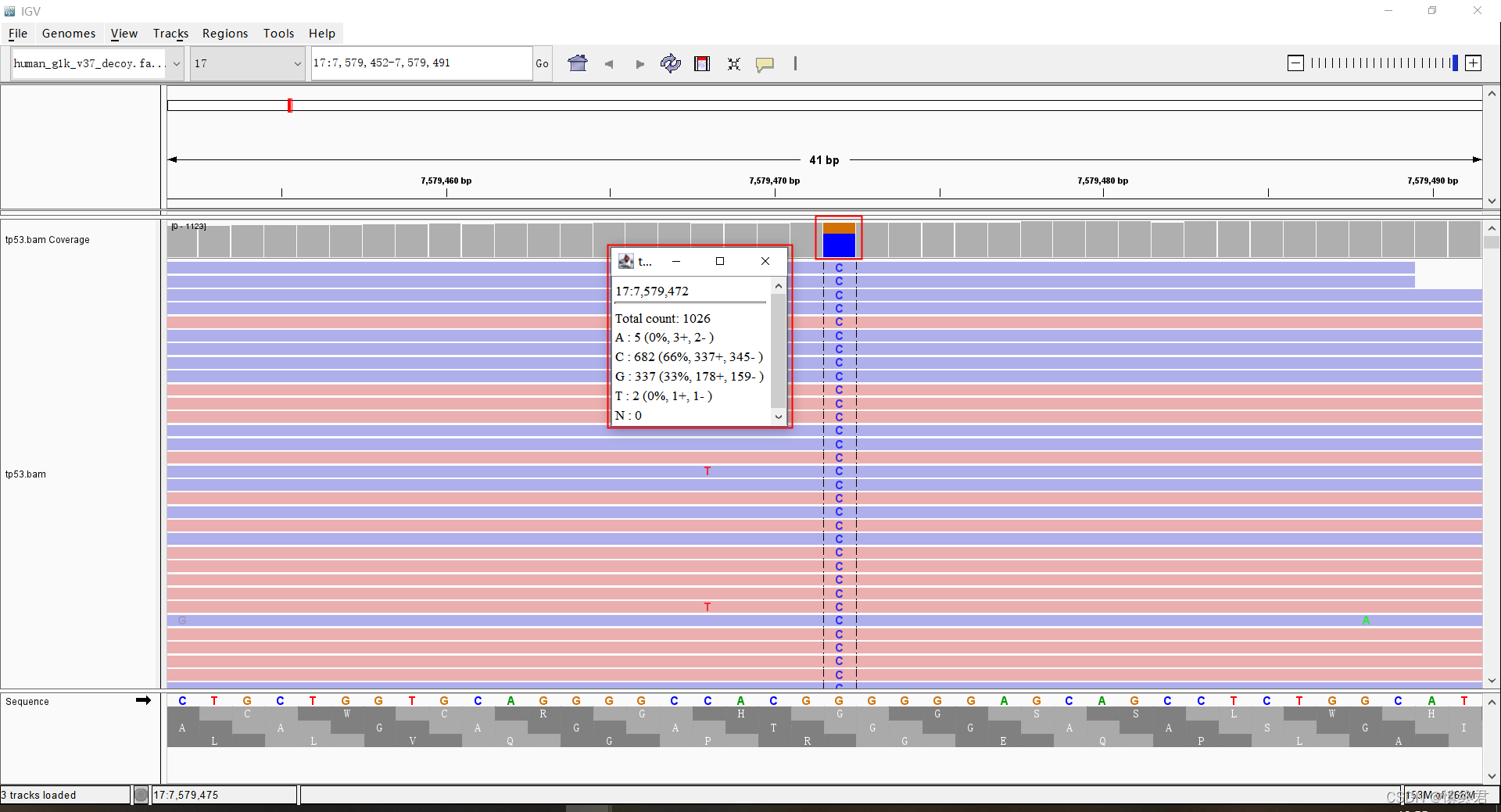1501x812 pixels.
Task: Select the define region of interest tool
Action: point(702,64)
